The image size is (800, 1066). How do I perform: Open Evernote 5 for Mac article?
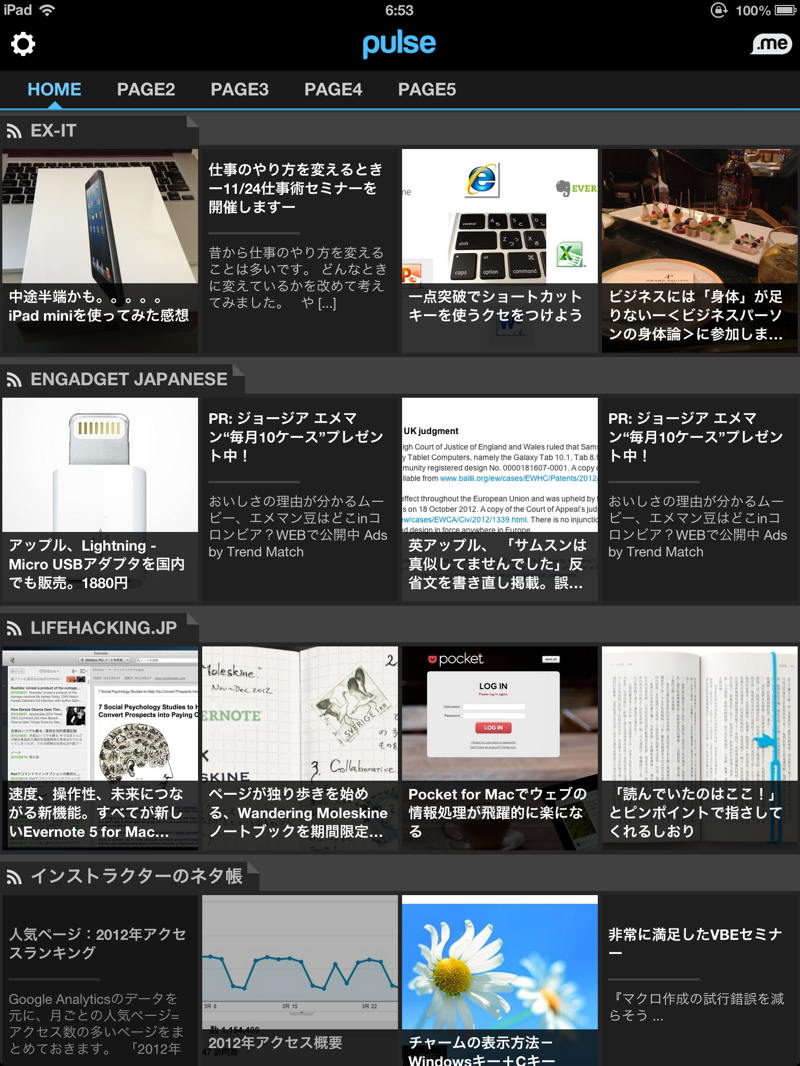(100, 748)
